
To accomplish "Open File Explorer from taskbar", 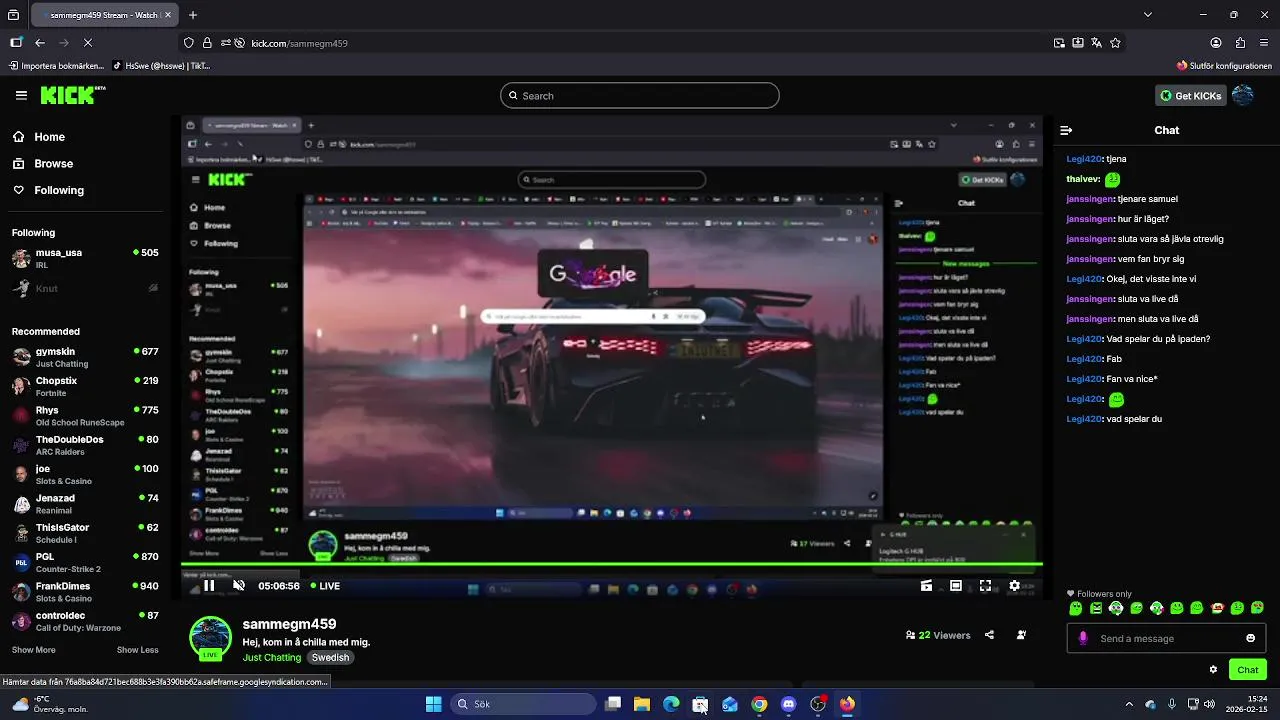I will 642,704.
